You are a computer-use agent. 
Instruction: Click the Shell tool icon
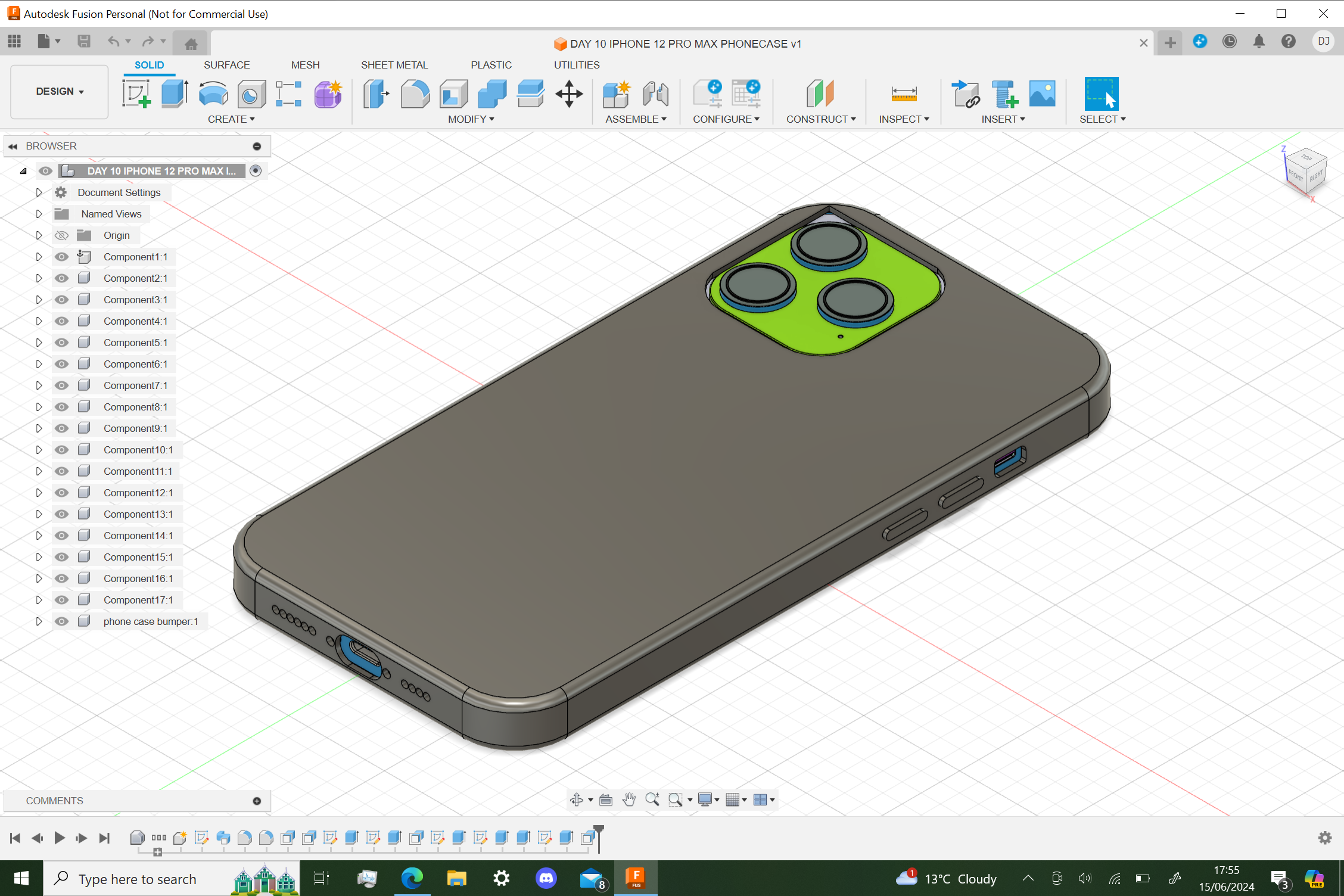(x=453, y=94)
